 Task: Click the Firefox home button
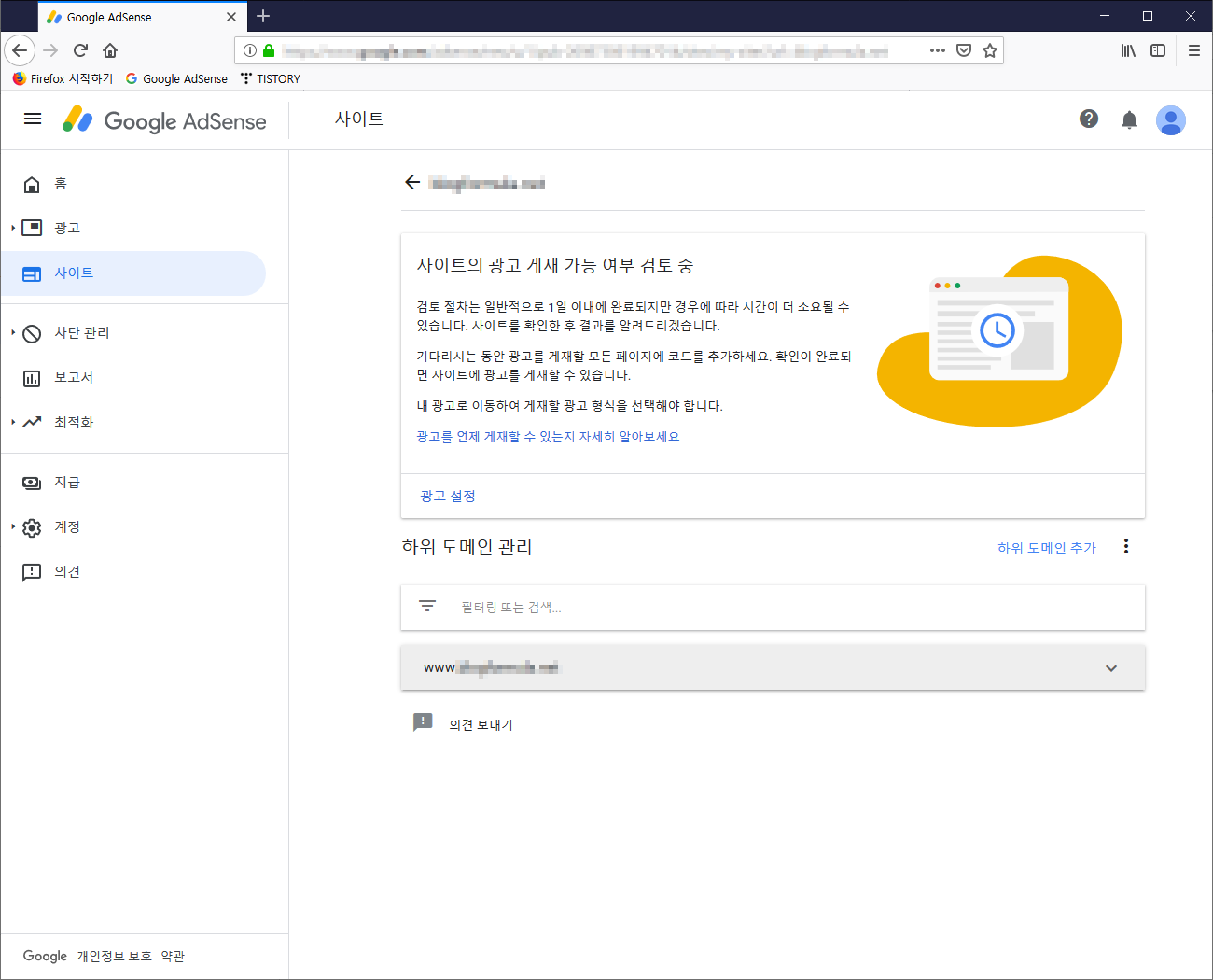coord(110,50)
